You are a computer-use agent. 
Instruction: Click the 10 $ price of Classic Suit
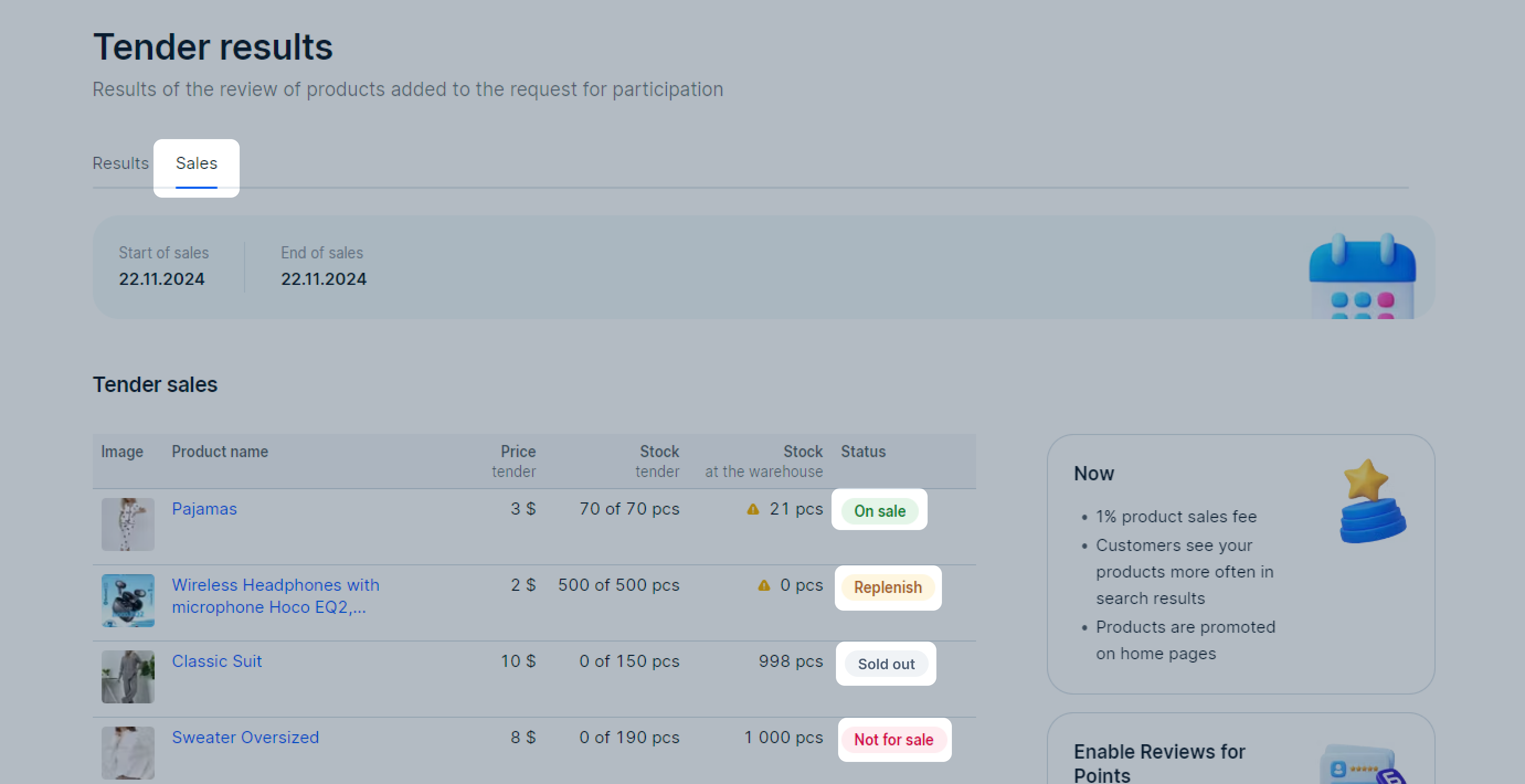coord(518,661)
